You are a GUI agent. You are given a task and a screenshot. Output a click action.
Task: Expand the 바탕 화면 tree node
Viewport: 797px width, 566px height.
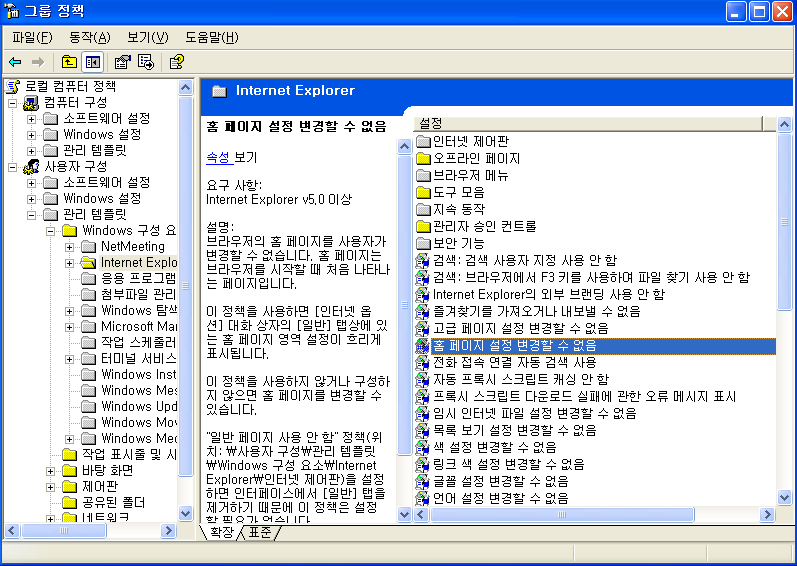click(50, 471)
